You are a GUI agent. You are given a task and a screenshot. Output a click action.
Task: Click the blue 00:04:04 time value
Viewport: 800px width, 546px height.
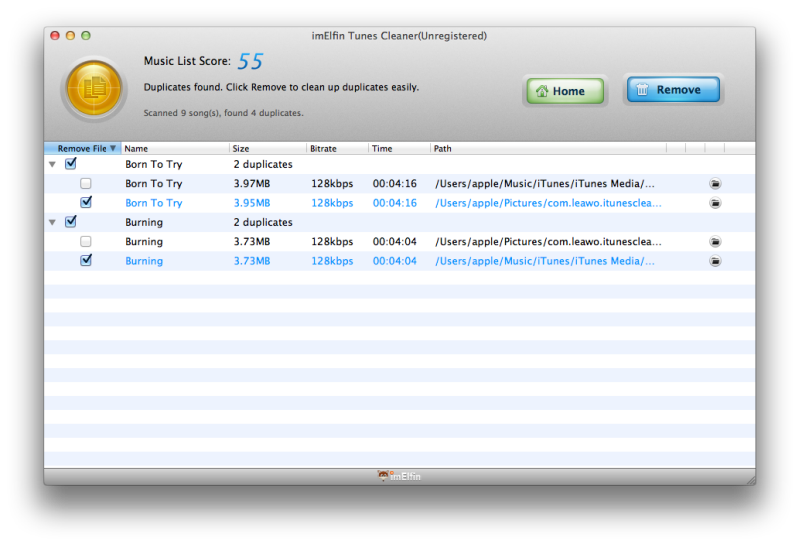pos(394,261)
